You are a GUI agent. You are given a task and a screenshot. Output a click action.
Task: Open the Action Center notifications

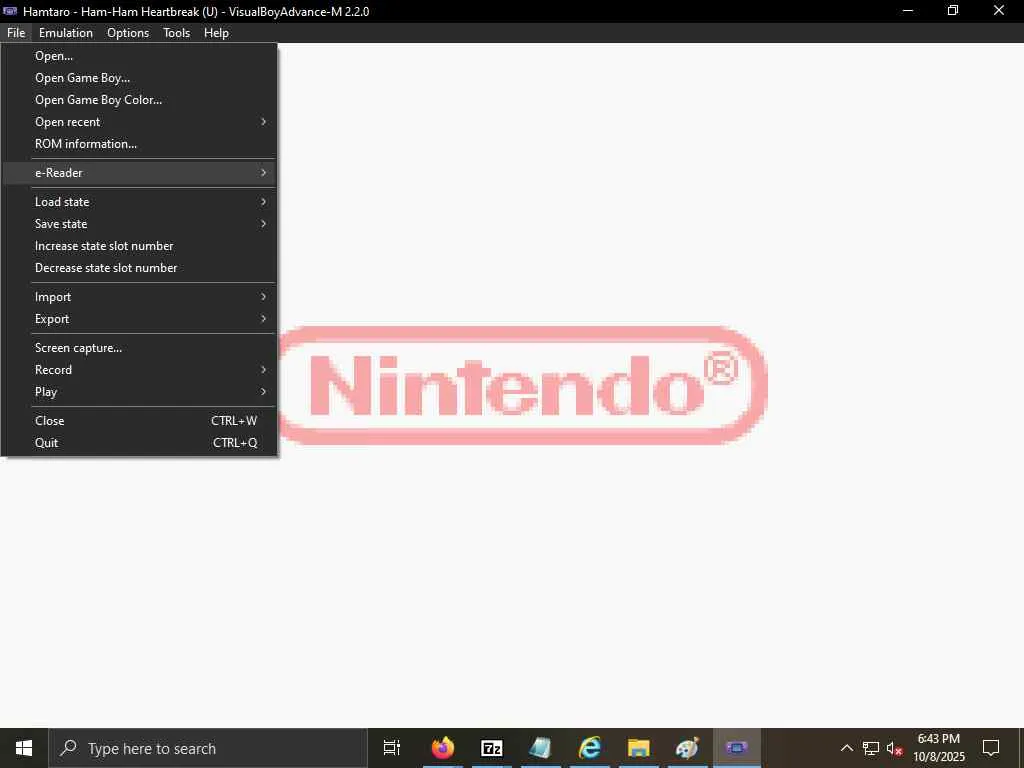991,748
